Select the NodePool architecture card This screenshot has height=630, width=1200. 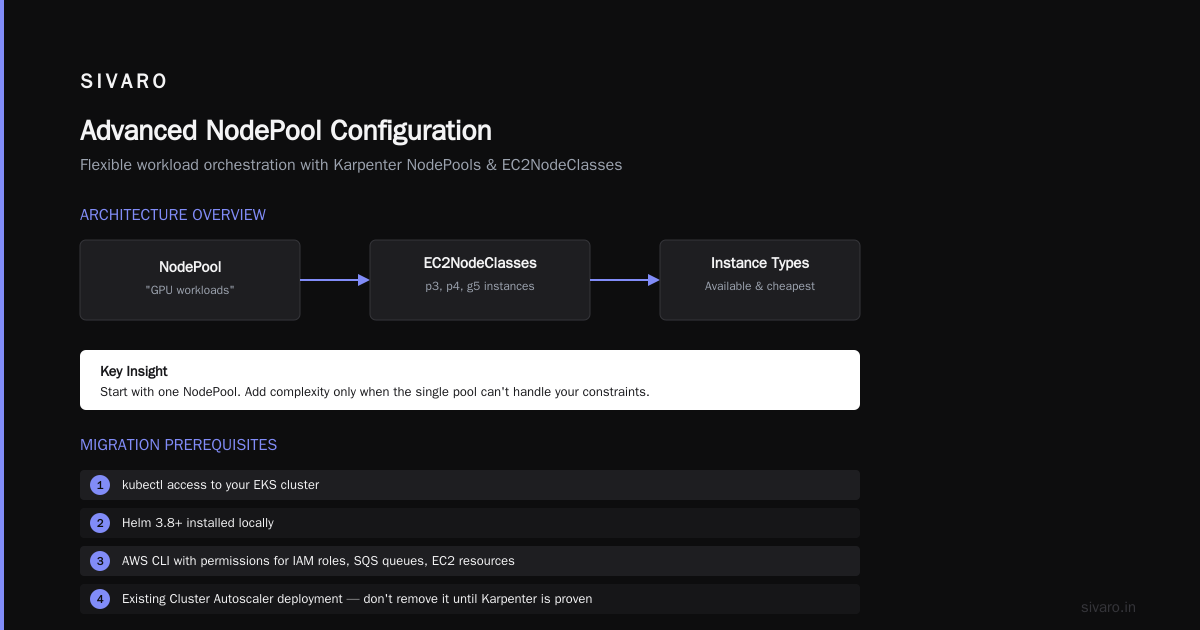(190, 280)
